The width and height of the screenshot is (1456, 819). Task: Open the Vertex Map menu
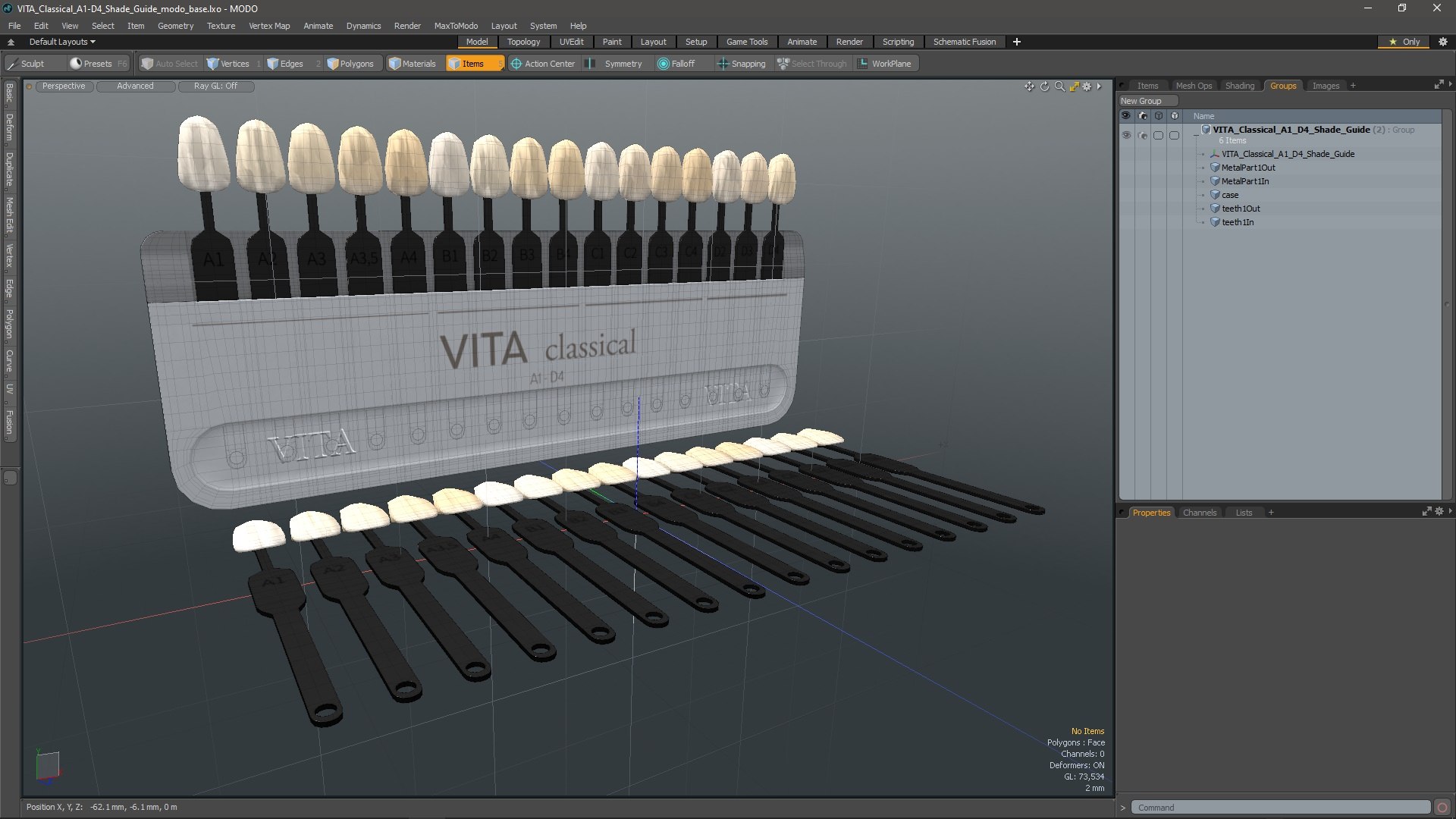tap(269, 26)
